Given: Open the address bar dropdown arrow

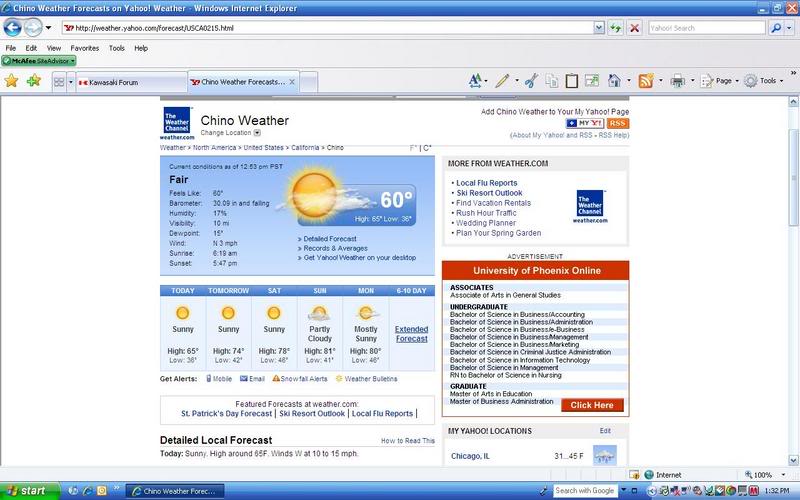Looking at the screenshot, I should click(x=599, y=28).
